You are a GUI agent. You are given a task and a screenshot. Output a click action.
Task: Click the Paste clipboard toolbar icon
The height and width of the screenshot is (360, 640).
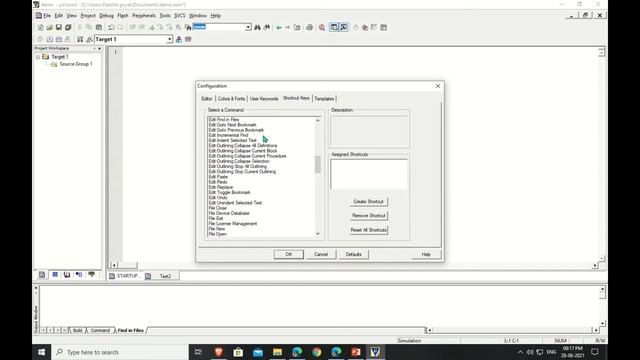coord(99,27)
